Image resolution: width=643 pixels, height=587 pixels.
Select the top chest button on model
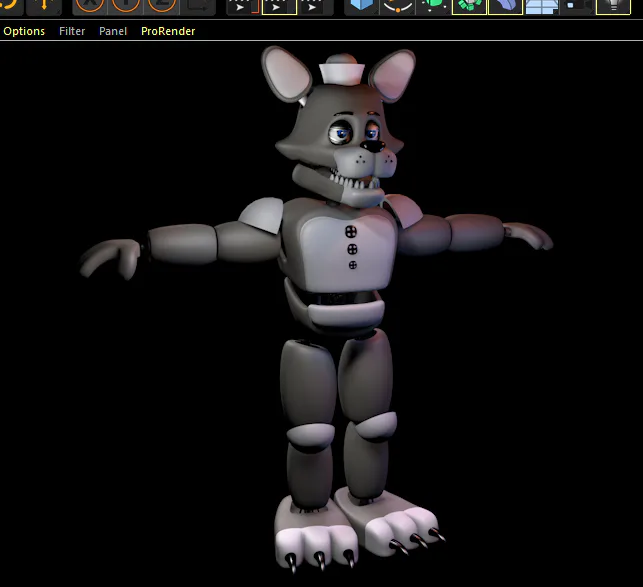(x=351, y=232)
